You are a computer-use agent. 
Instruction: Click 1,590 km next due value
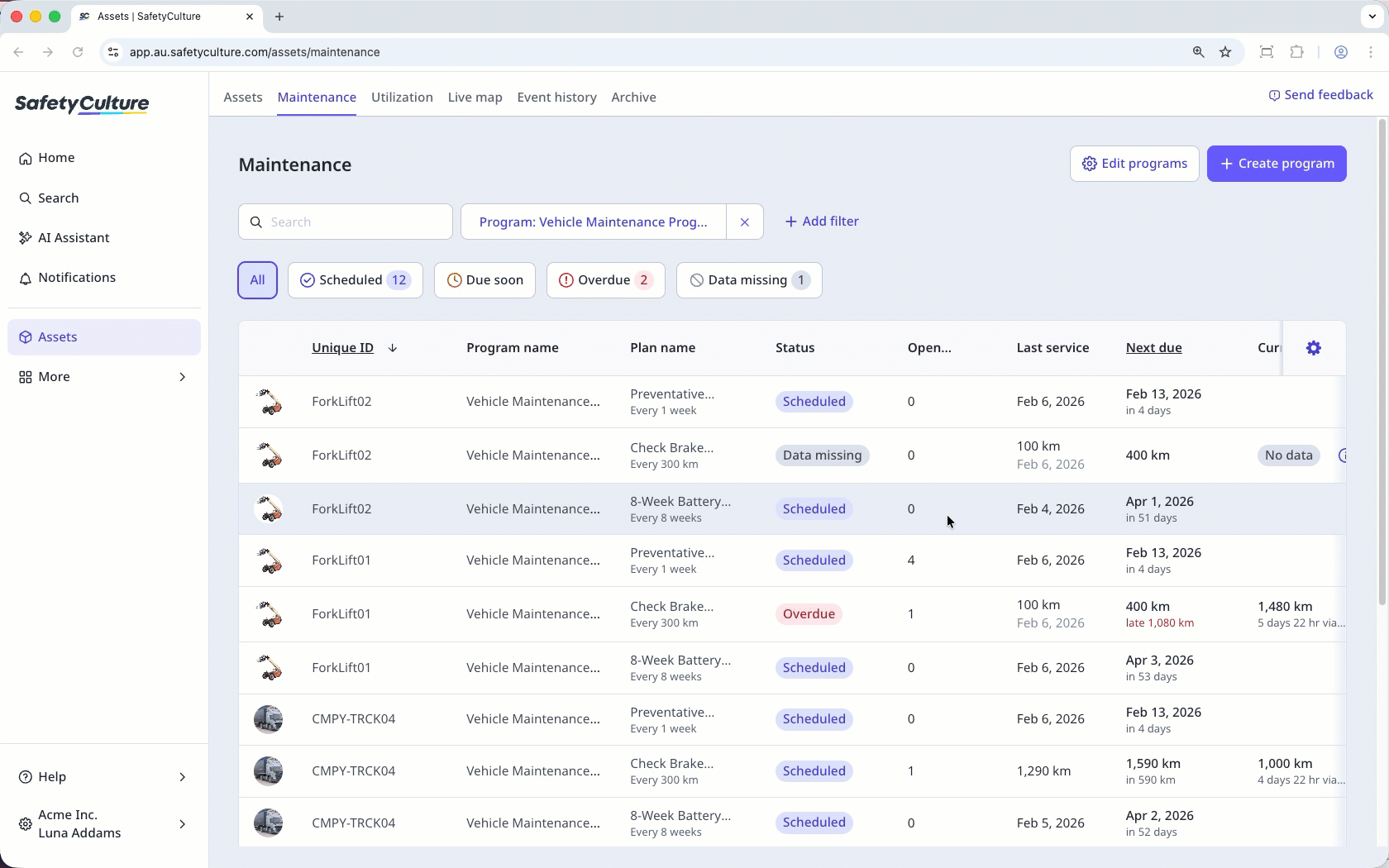[x=1153, y=764]
